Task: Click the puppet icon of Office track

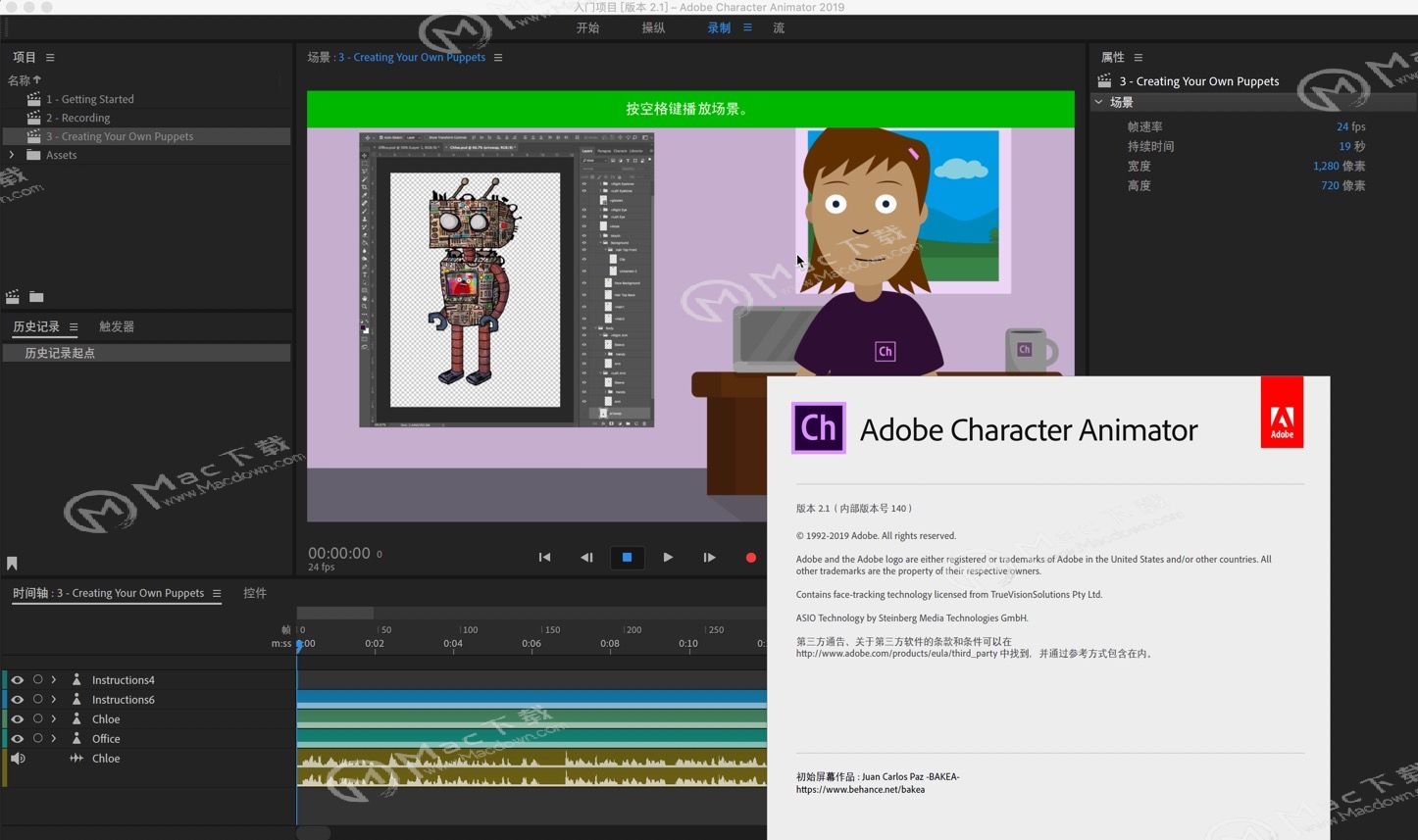Action: [x=76, y=738]
